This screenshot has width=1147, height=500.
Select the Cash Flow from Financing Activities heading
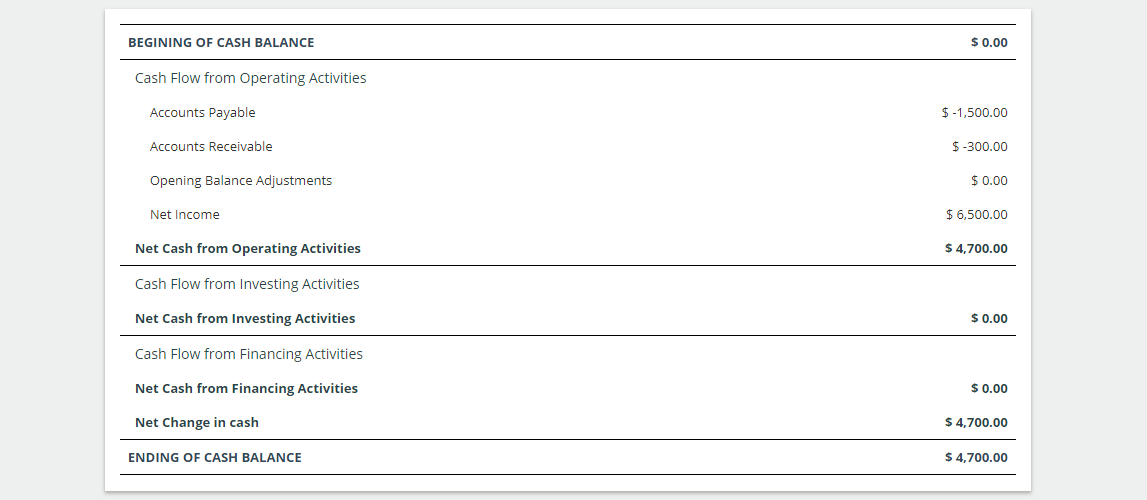[249, 354]
